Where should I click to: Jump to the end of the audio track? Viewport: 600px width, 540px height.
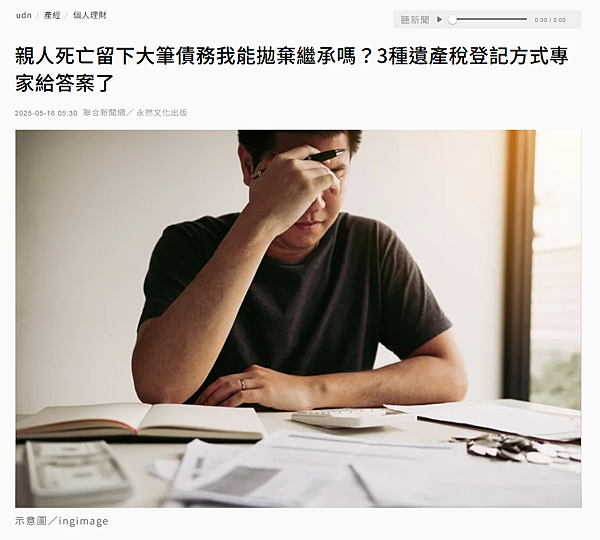coord(526,20)
